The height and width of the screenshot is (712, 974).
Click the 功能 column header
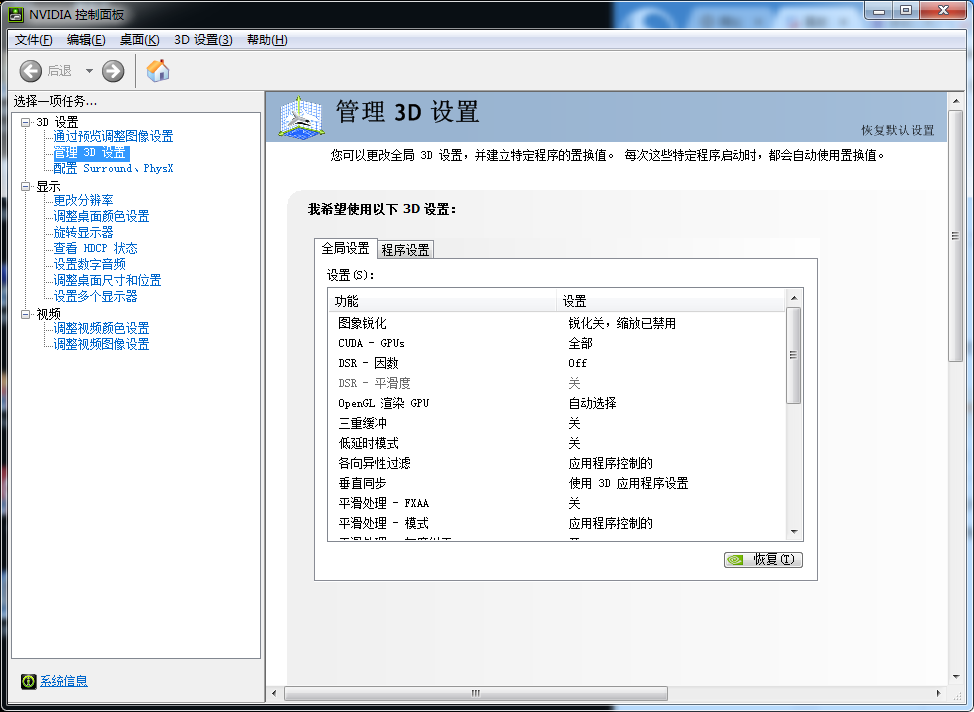442,301
